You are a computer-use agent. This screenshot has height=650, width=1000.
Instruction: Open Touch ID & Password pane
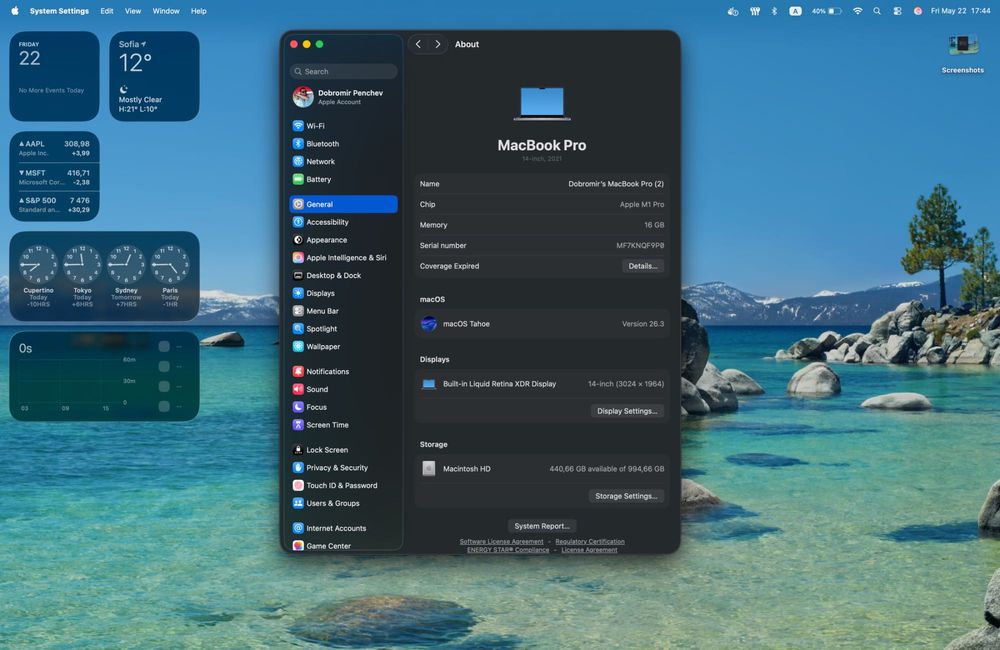[343, 485]
